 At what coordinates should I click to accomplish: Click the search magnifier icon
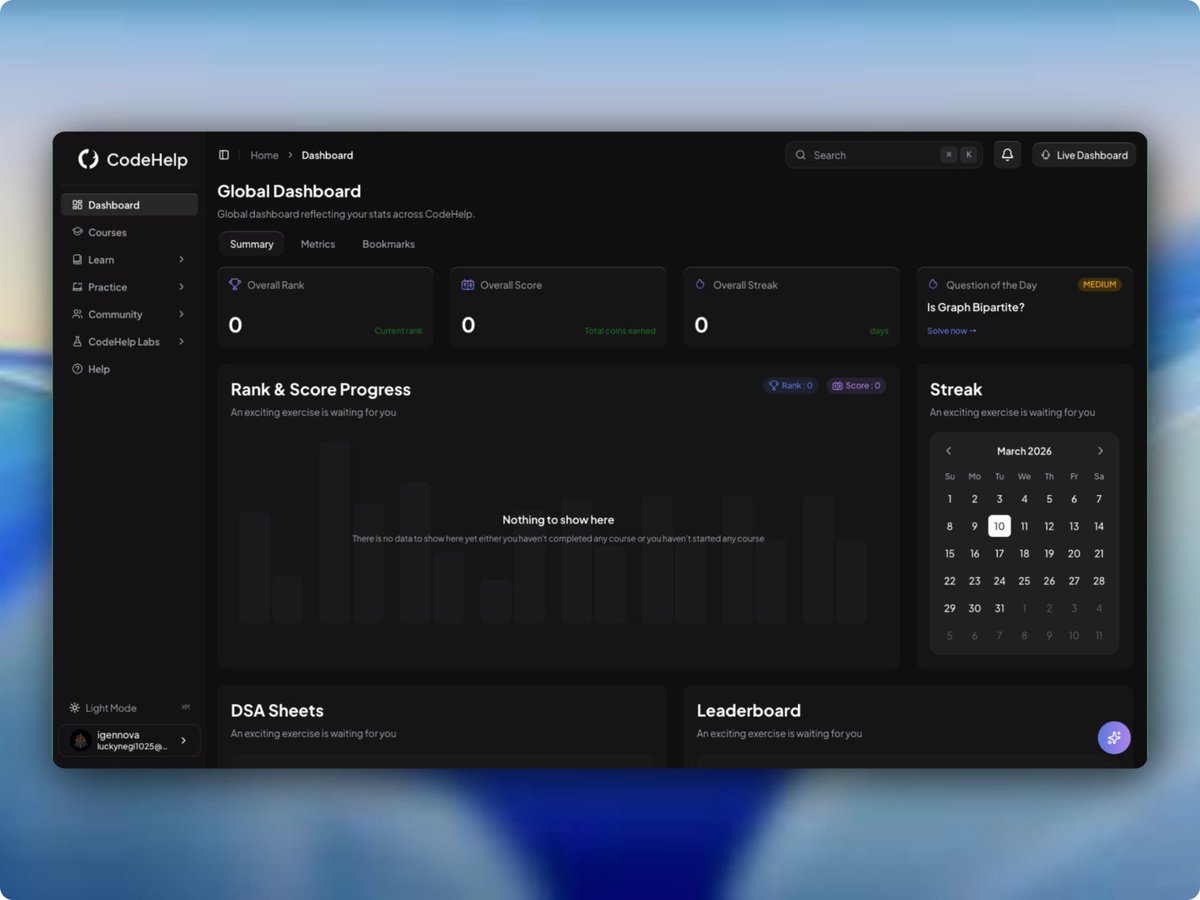(x=801, y=155)
